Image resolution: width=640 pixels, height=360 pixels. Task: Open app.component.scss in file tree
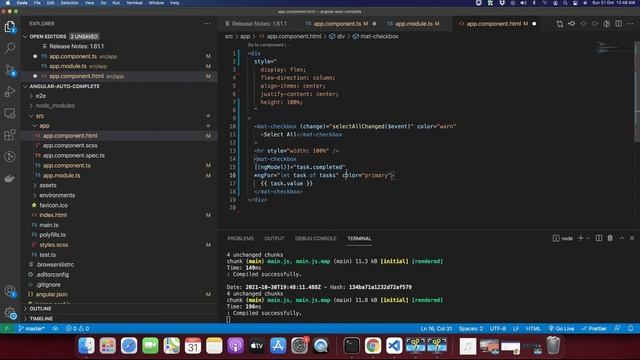70,145
